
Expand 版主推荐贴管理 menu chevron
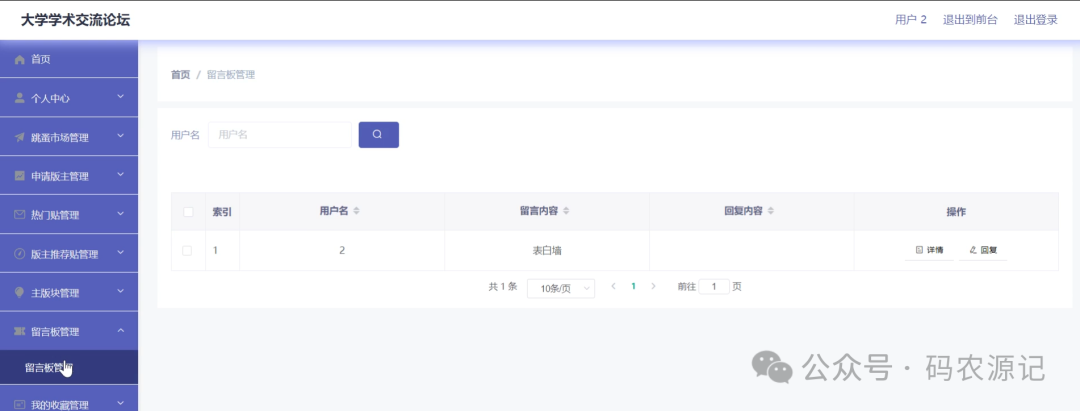point(121,252)
